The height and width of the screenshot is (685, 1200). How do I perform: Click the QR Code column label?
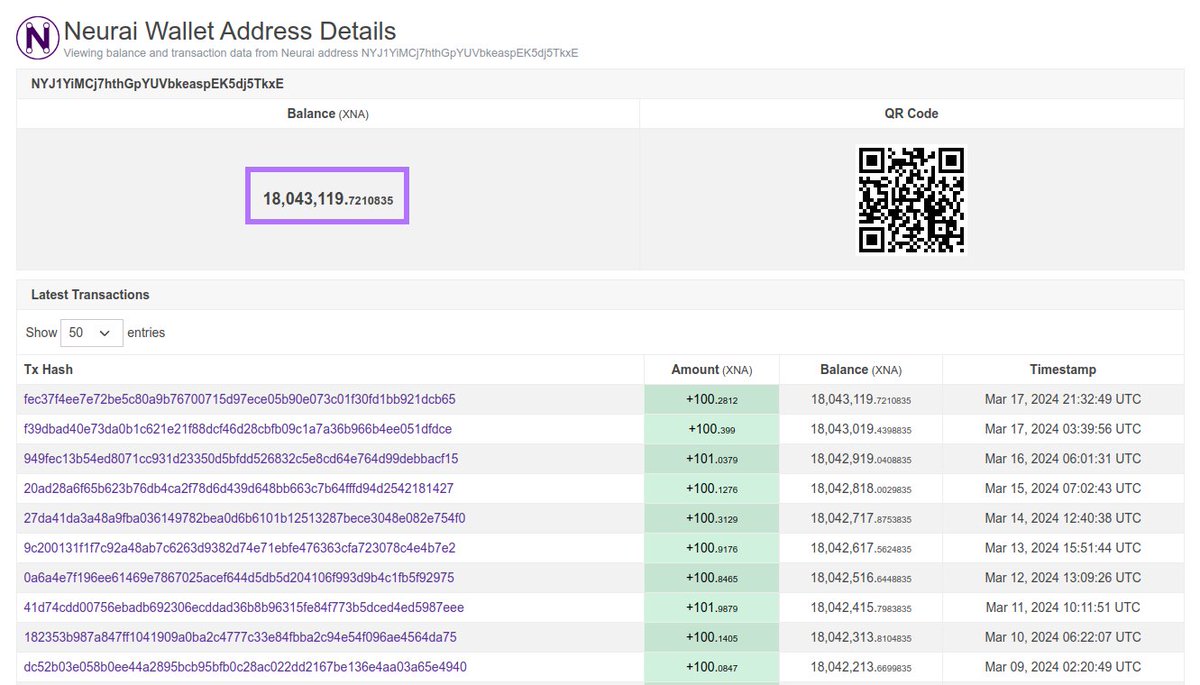pyautogui.click(x=912, y=114)
